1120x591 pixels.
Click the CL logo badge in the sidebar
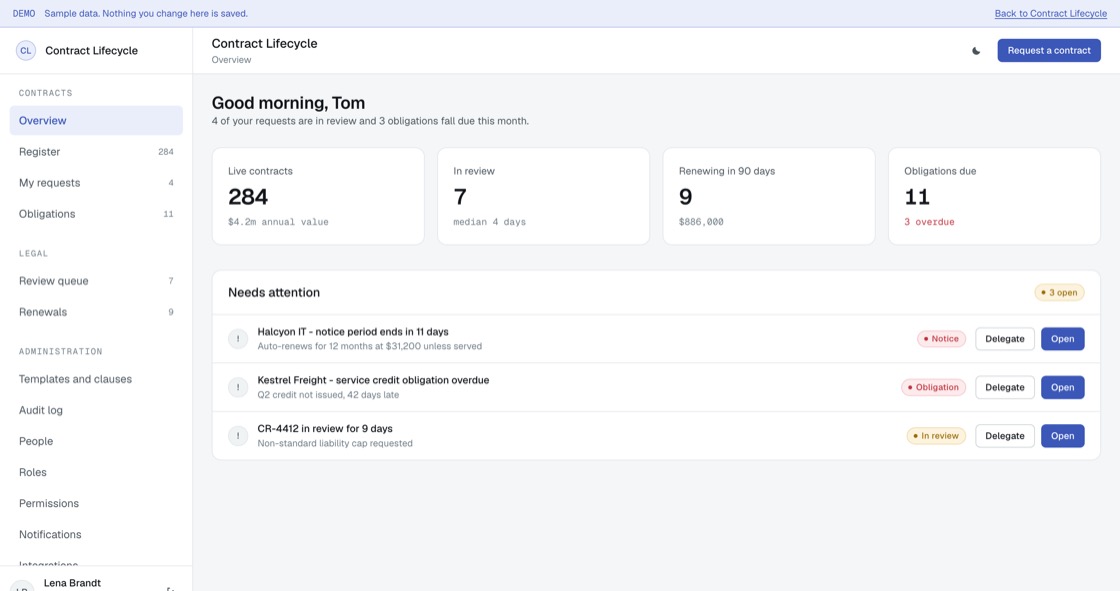pyautogui.click(x=26, y=51)
